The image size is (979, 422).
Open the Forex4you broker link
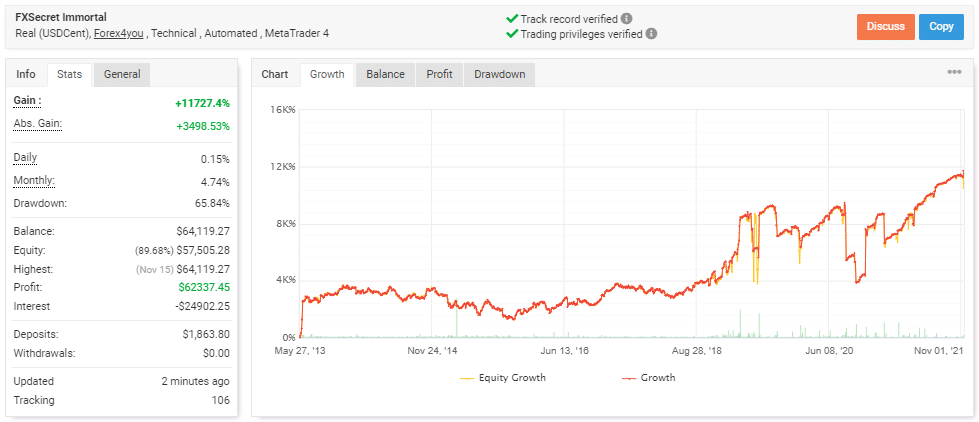[x=118, y=33]
